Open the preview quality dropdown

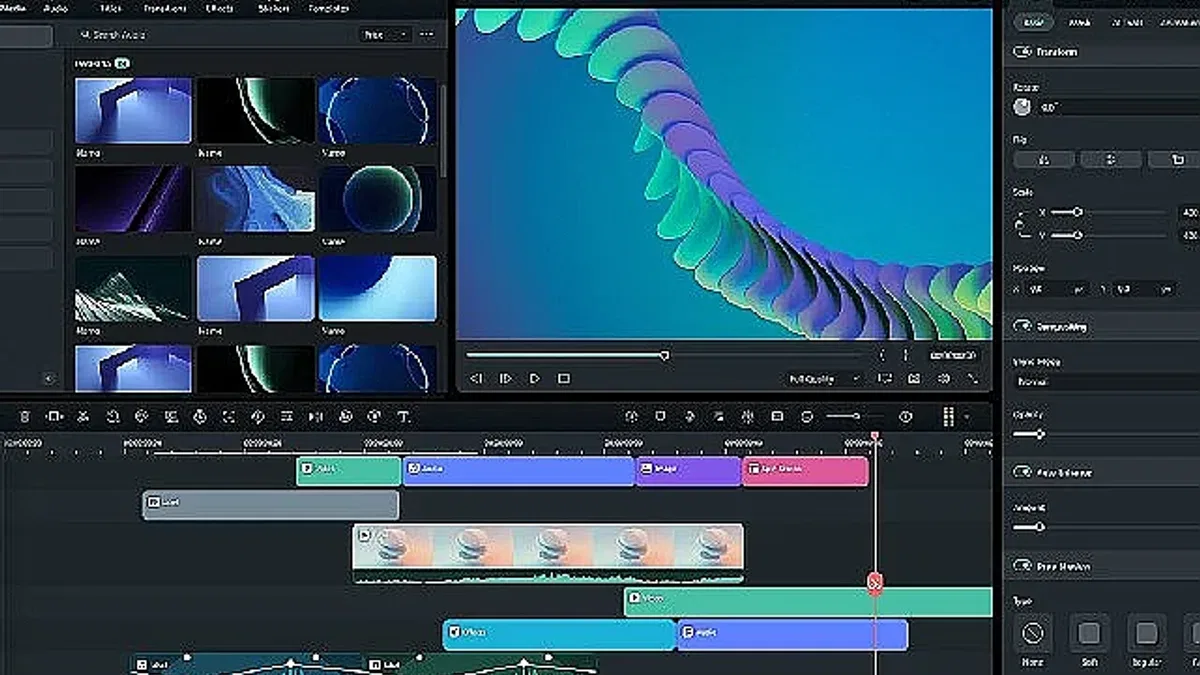pyautogui.click(x=825, y=379)
